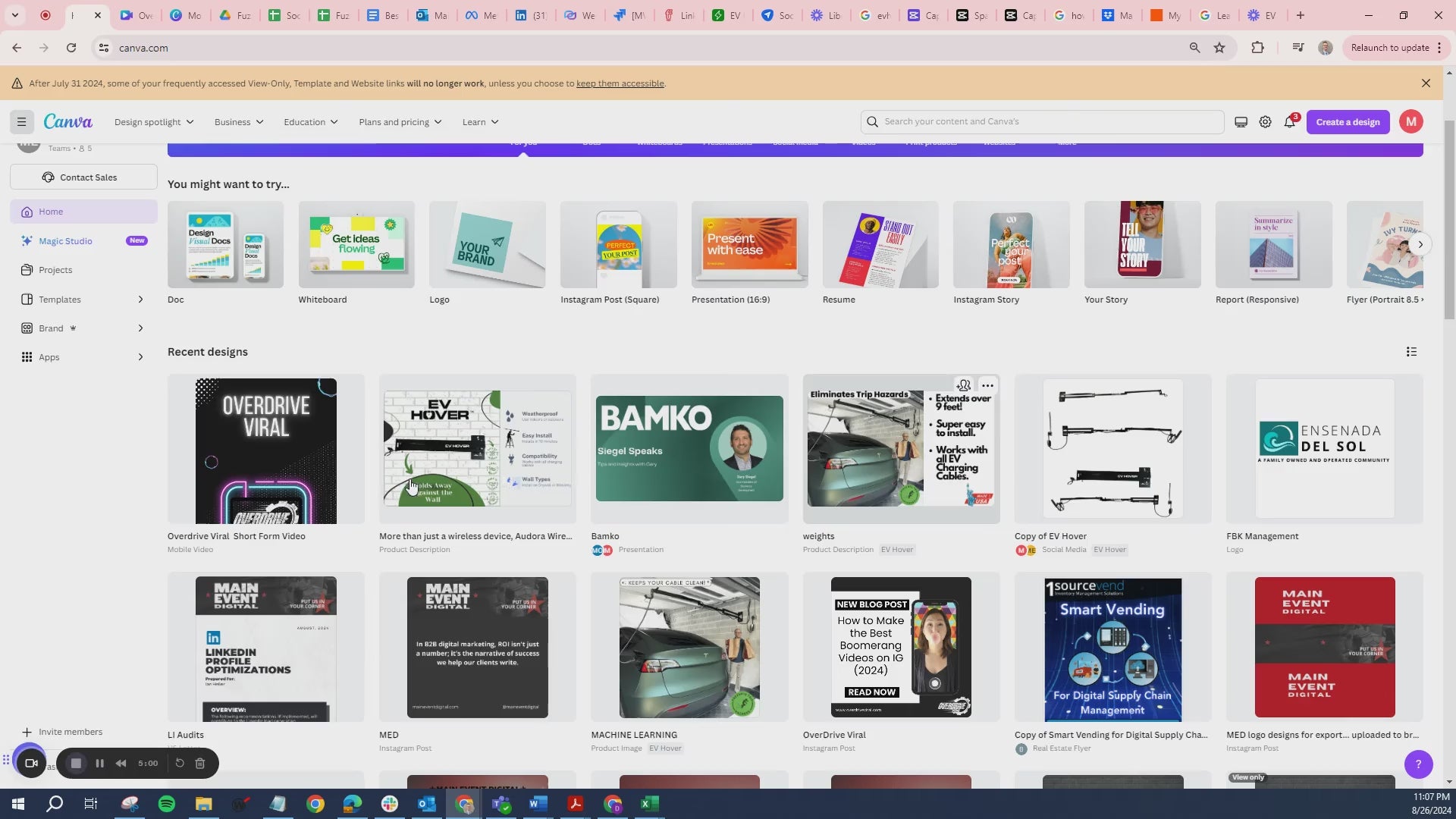This screenshot has width=1456, height=819.
Task: Rewind the recording
Action: tap(121, 764)
